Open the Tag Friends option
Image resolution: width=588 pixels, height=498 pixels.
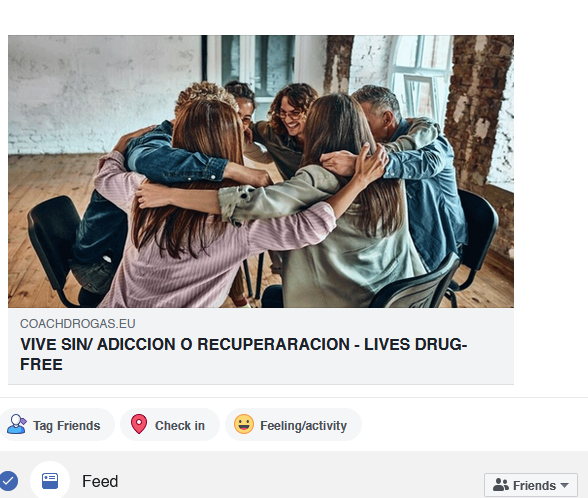point(56,425)
